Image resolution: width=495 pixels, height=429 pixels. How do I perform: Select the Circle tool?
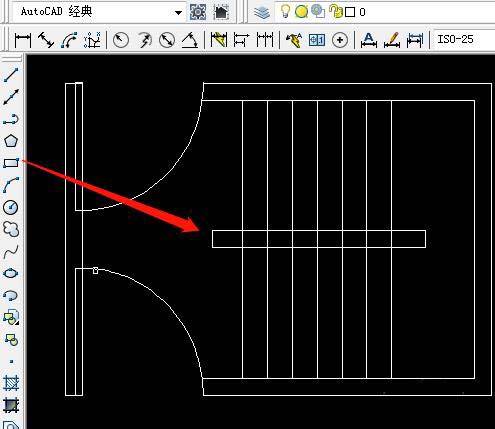coord(11,207)
